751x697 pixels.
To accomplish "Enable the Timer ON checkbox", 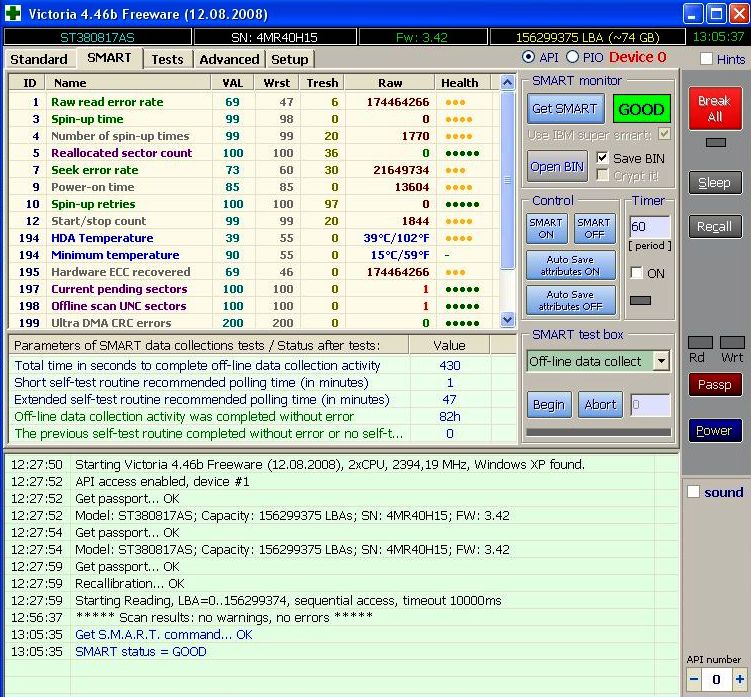I will click(x=637, y=273).
